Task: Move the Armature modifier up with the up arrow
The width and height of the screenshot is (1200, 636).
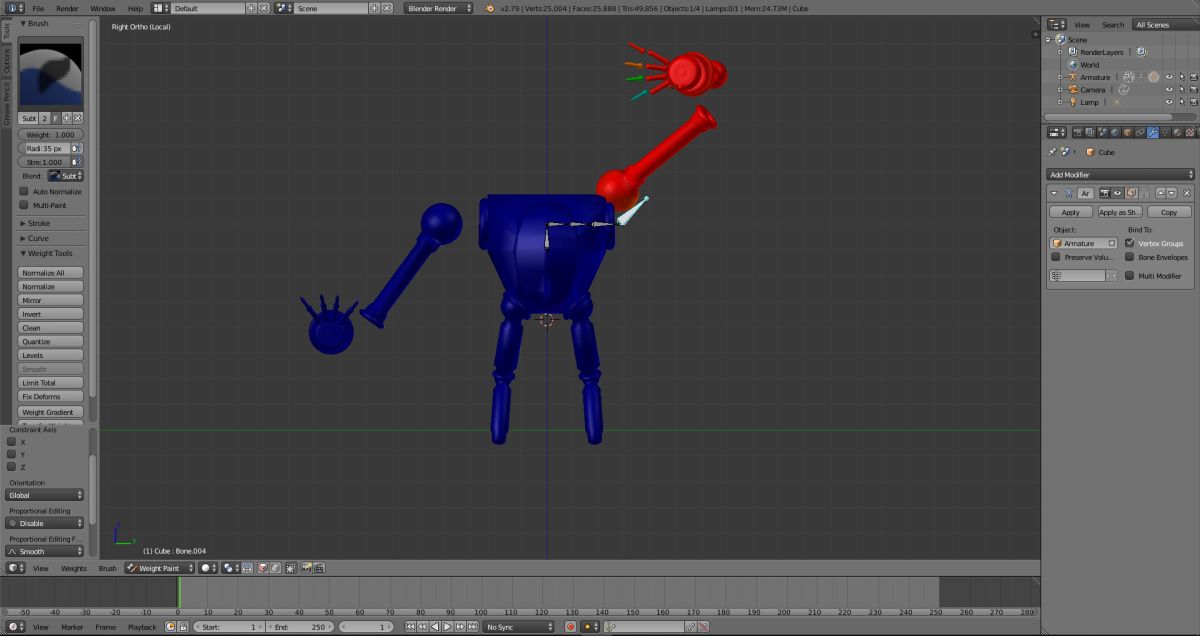Action: tap(1161, 193)
